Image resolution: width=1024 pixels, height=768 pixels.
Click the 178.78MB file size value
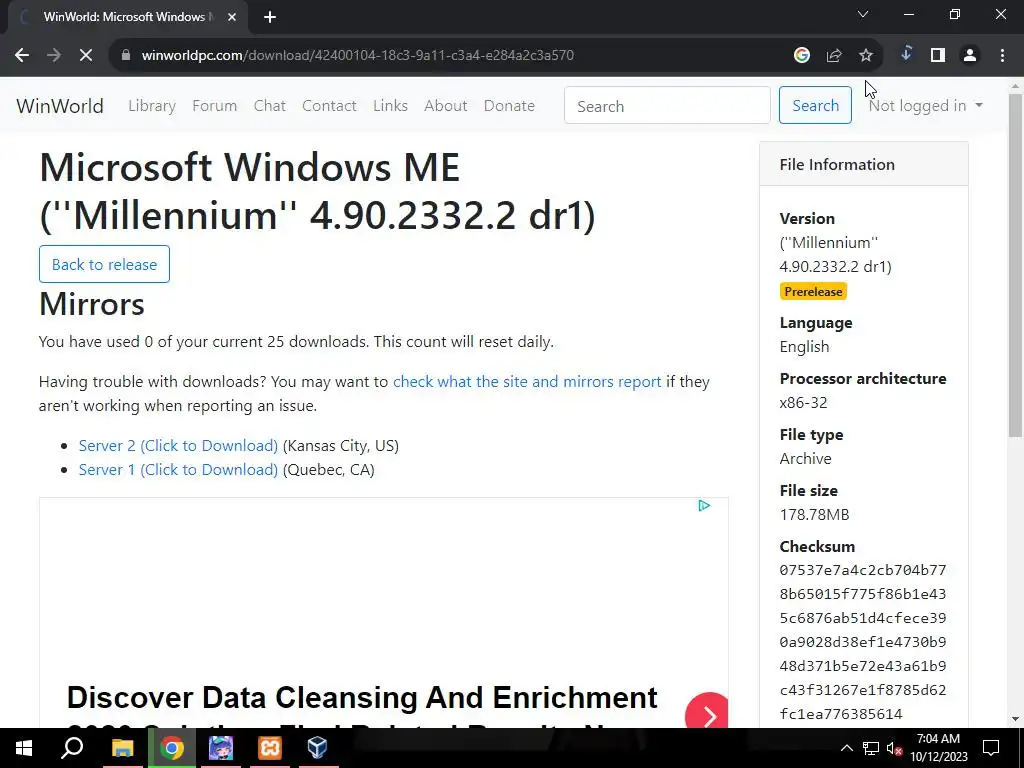(x=814, y=515)
